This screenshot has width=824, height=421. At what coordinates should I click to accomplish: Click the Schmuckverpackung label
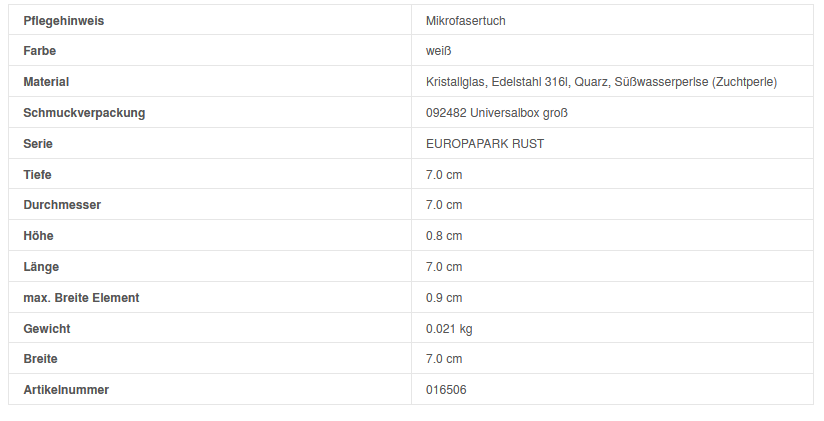[x=84, y=113]
